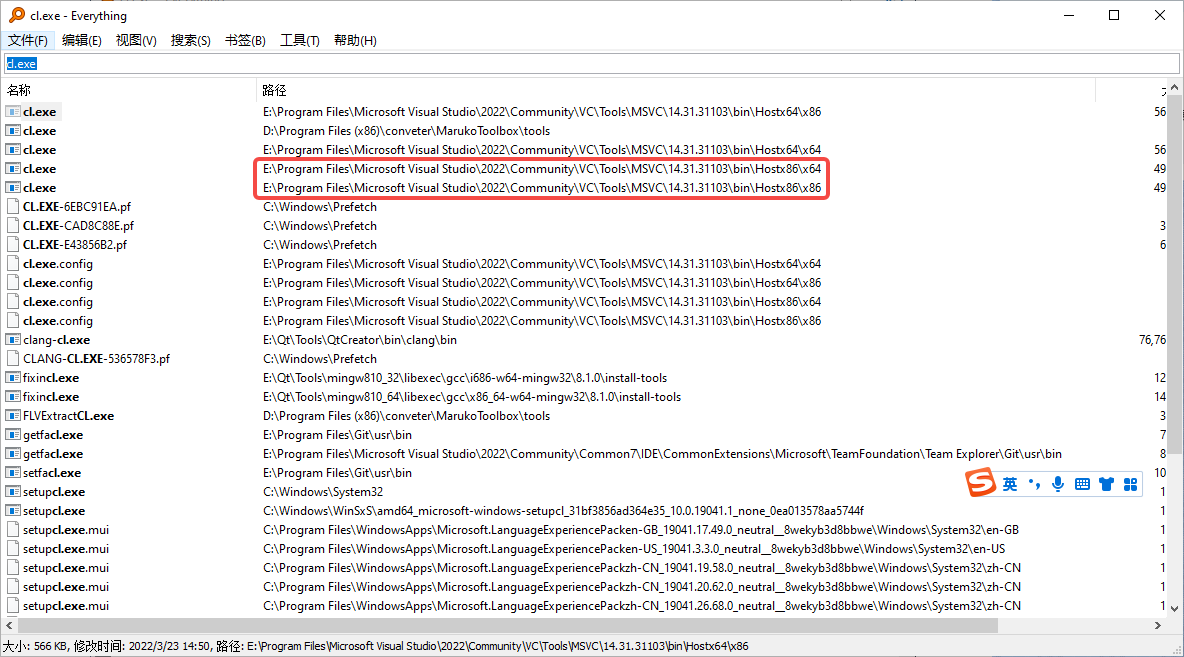Click the size value 76,76 for clang-cl.exe
Screen dimensions: 1184x657
1152,340
